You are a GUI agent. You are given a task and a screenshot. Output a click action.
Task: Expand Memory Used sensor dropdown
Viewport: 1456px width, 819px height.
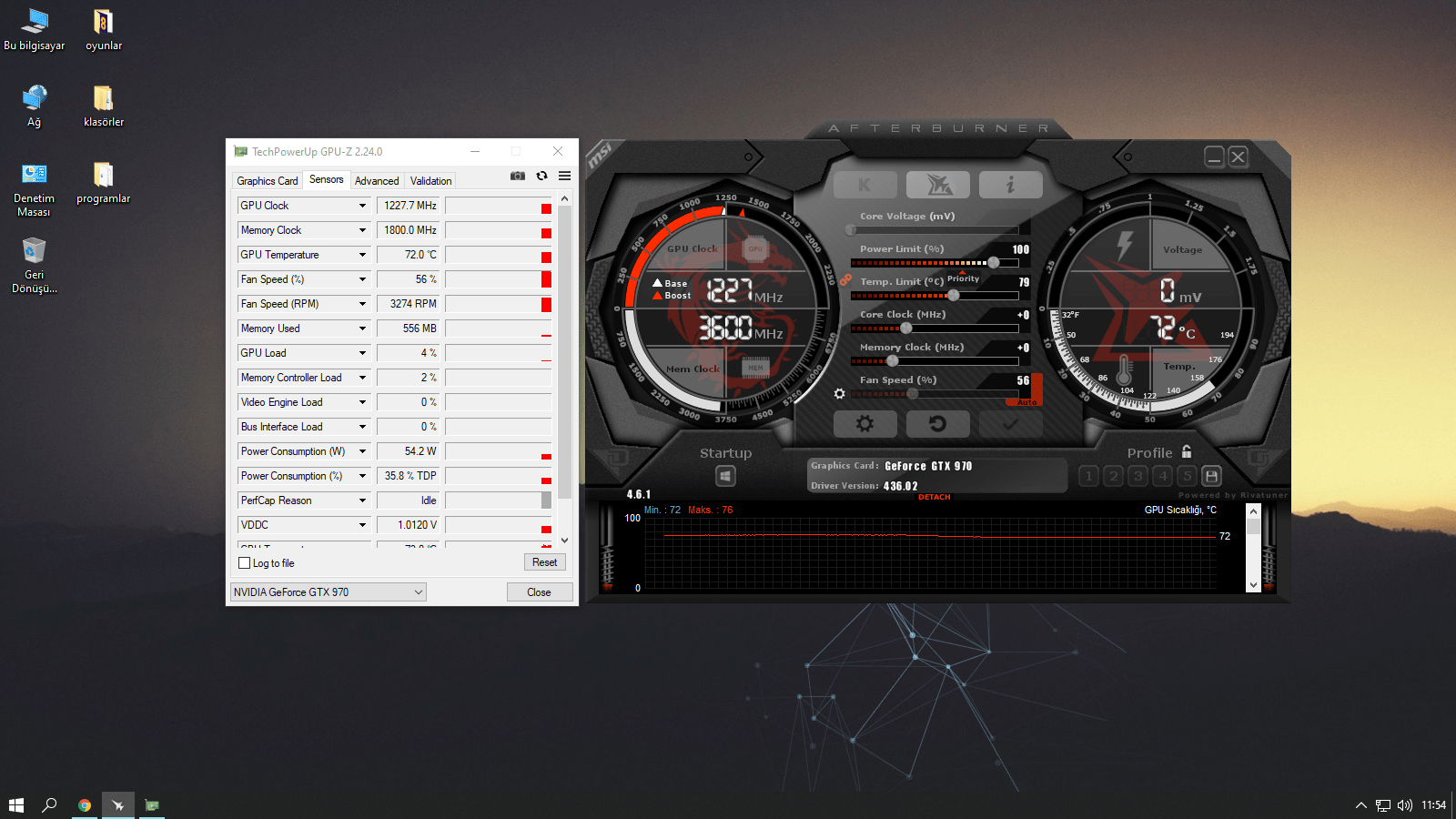pos(362,329)
